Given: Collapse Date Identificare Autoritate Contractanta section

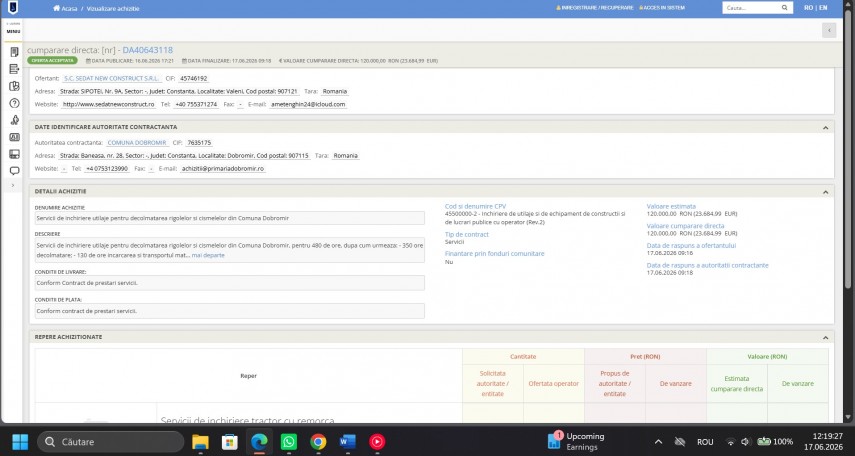Looking at the screenshot, I should (x=825, y=128).
